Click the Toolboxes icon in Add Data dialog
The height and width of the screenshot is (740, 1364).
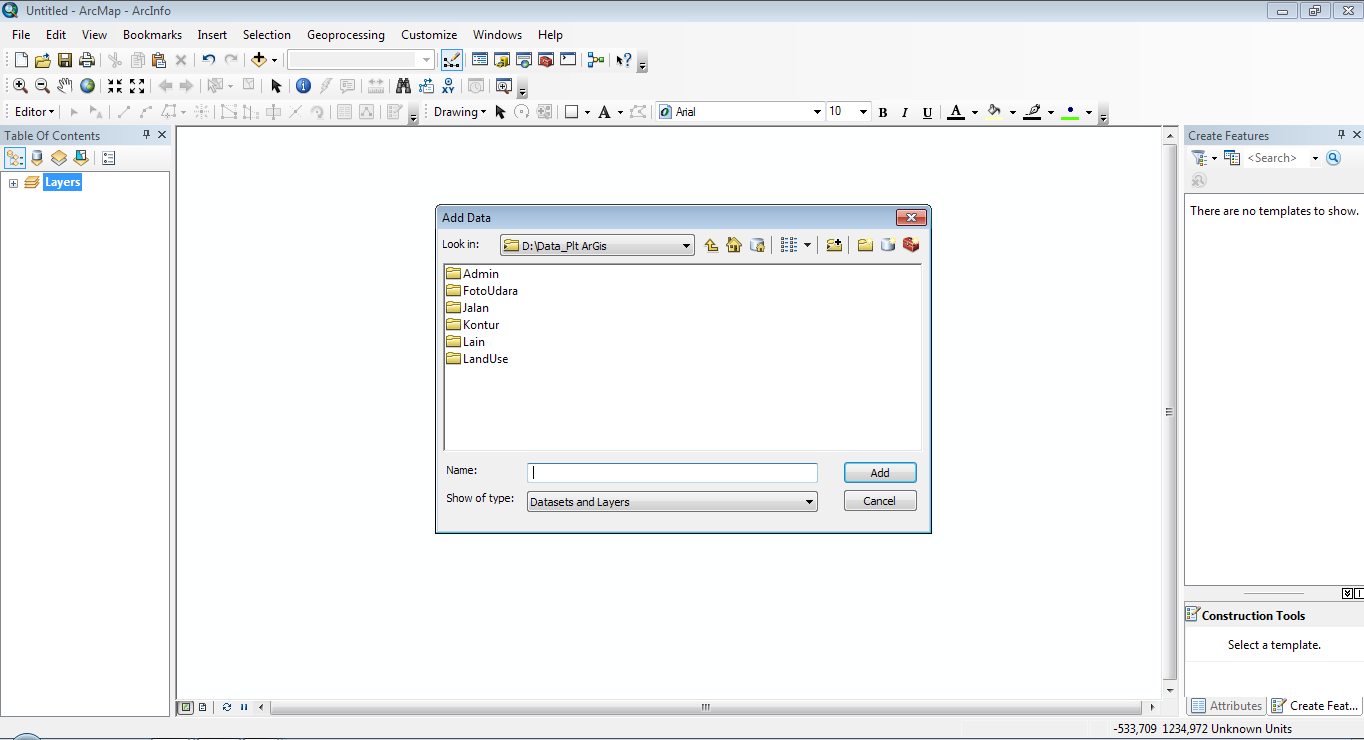[911, 245]
